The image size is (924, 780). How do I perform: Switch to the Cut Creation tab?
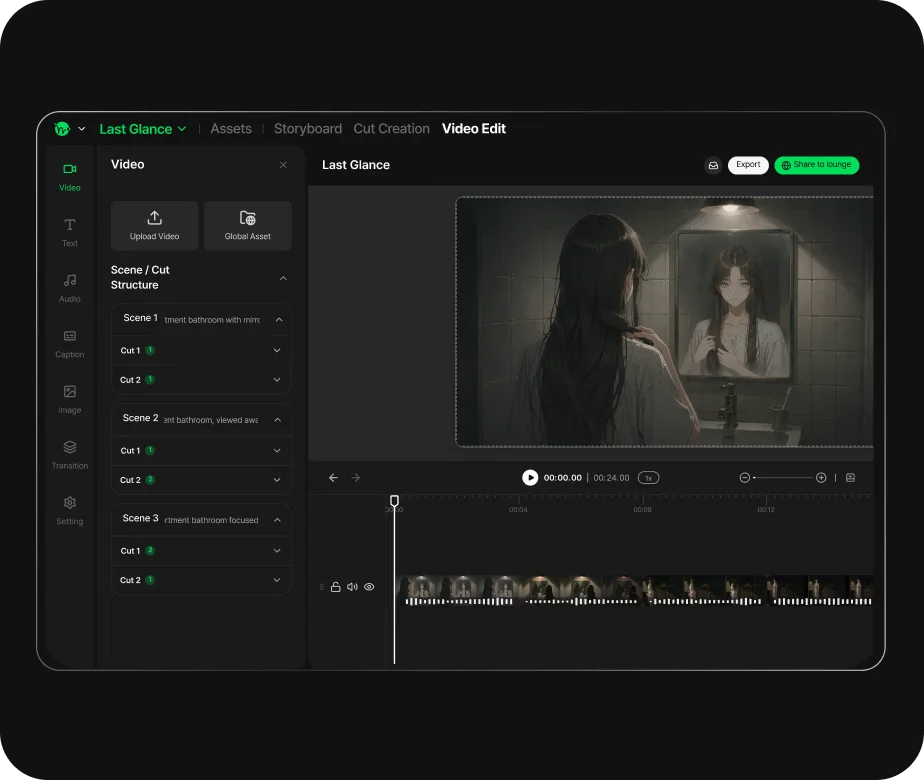391,128
